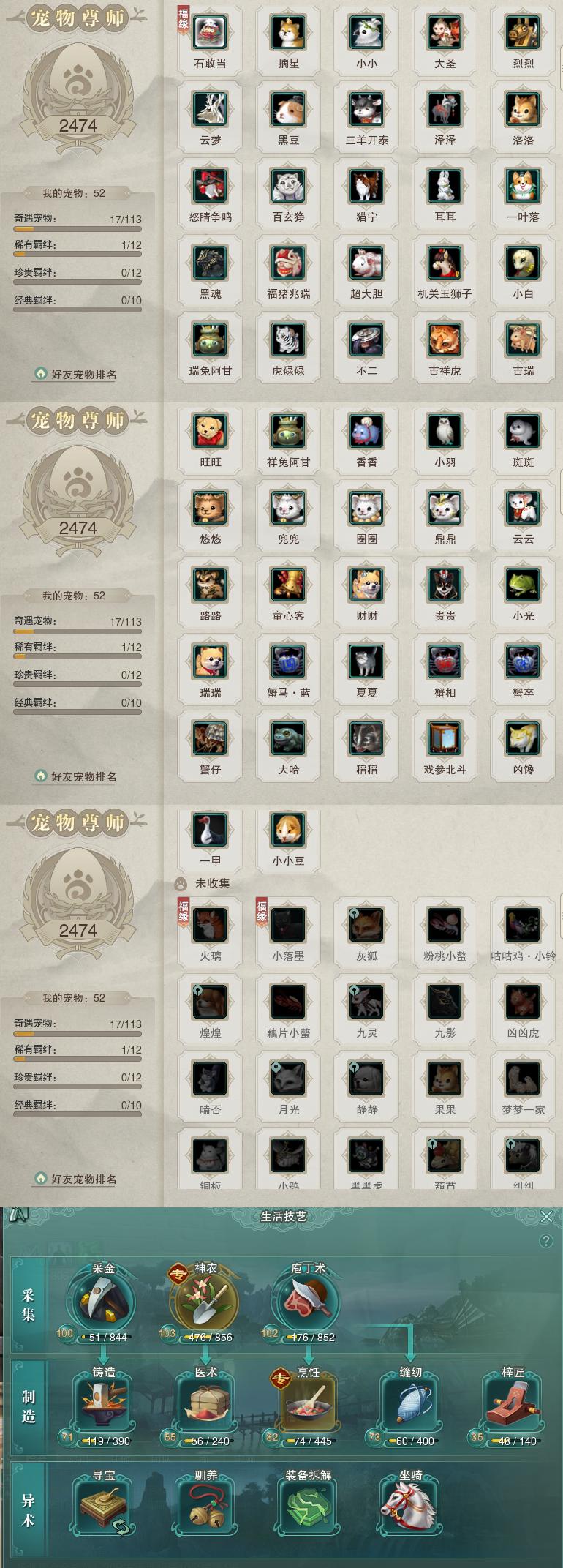Click the 未收集 uncollected section header

coord(212,883)
